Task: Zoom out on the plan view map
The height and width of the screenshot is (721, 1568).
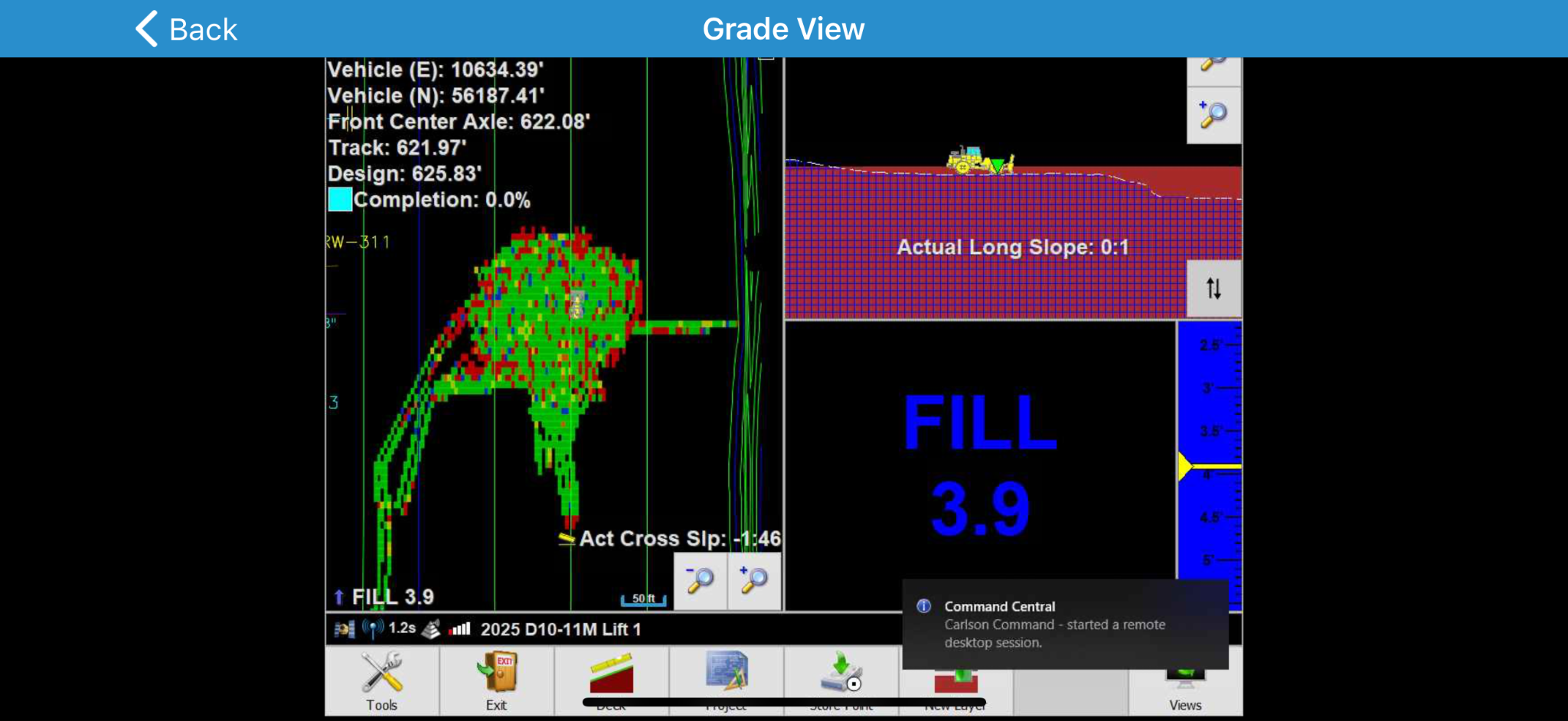Action: coord(700,580)
